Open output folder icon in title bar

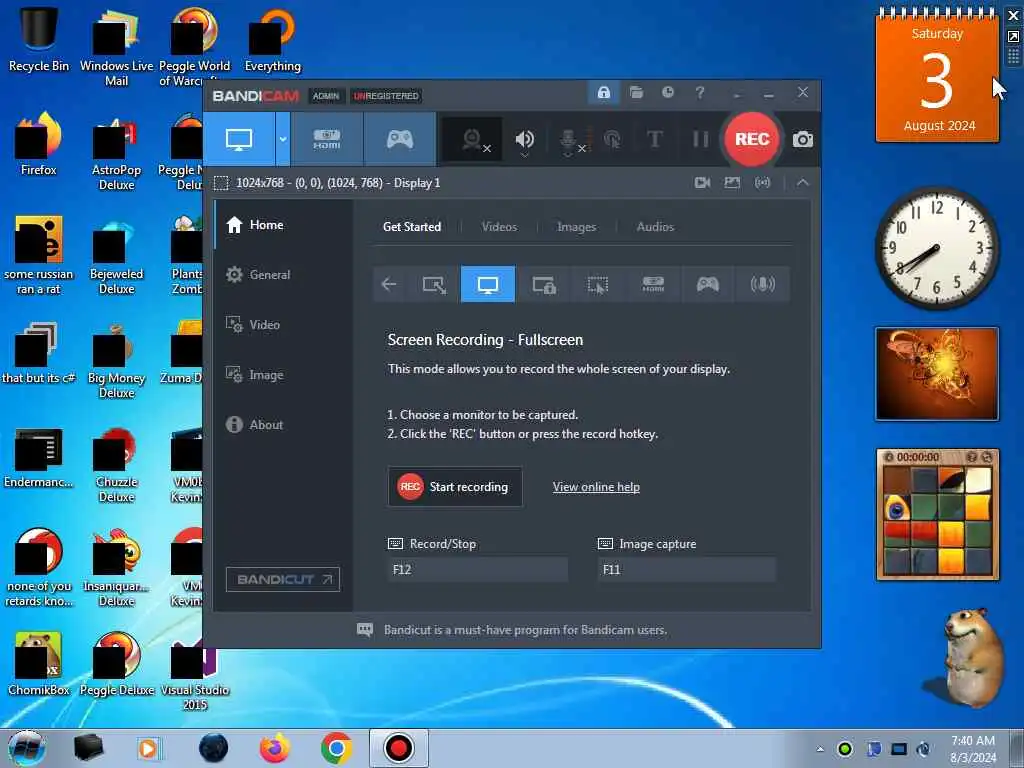point(636,92)
